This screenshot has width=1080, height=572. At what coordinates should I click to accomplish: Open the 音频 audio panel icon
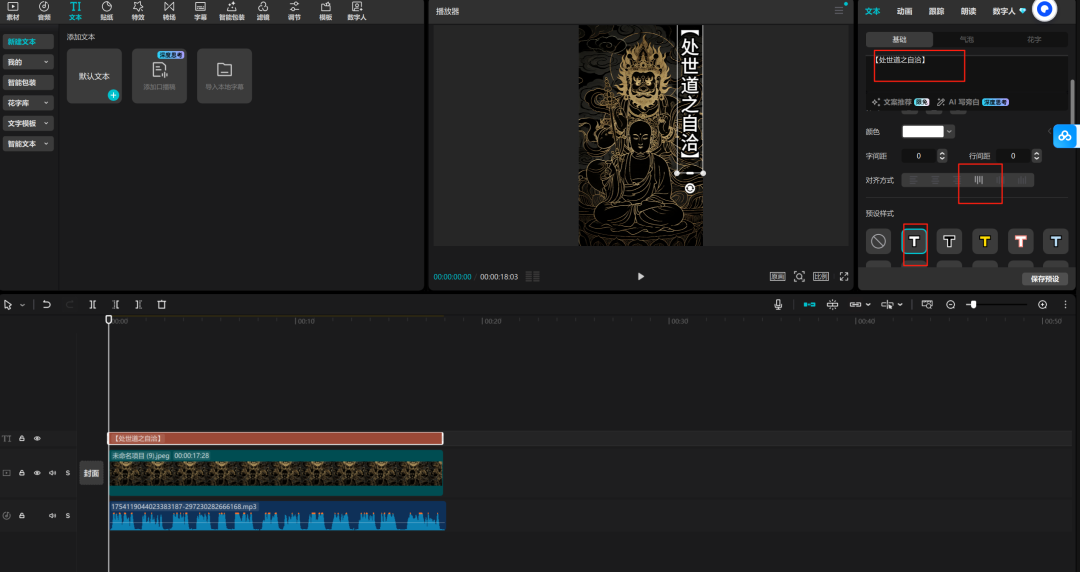44,10
